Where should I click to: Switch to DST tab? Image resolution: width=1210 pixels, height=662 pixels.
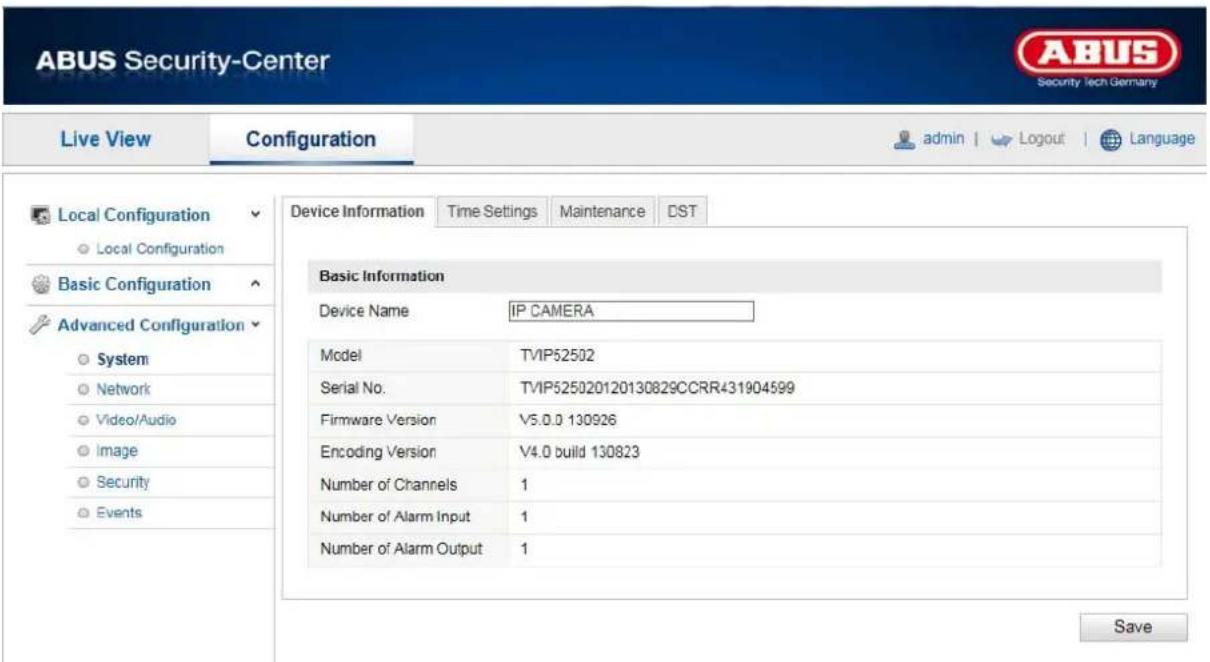click(682, 211)
